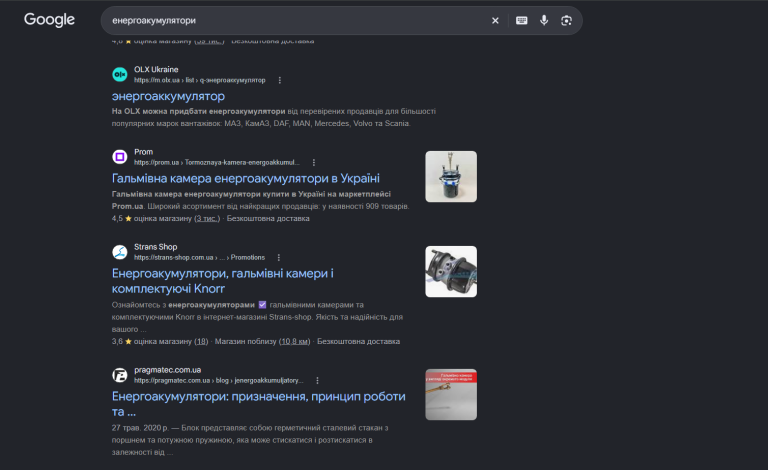Click the pragmatec.com.ua site favicon

pos(120,375)
